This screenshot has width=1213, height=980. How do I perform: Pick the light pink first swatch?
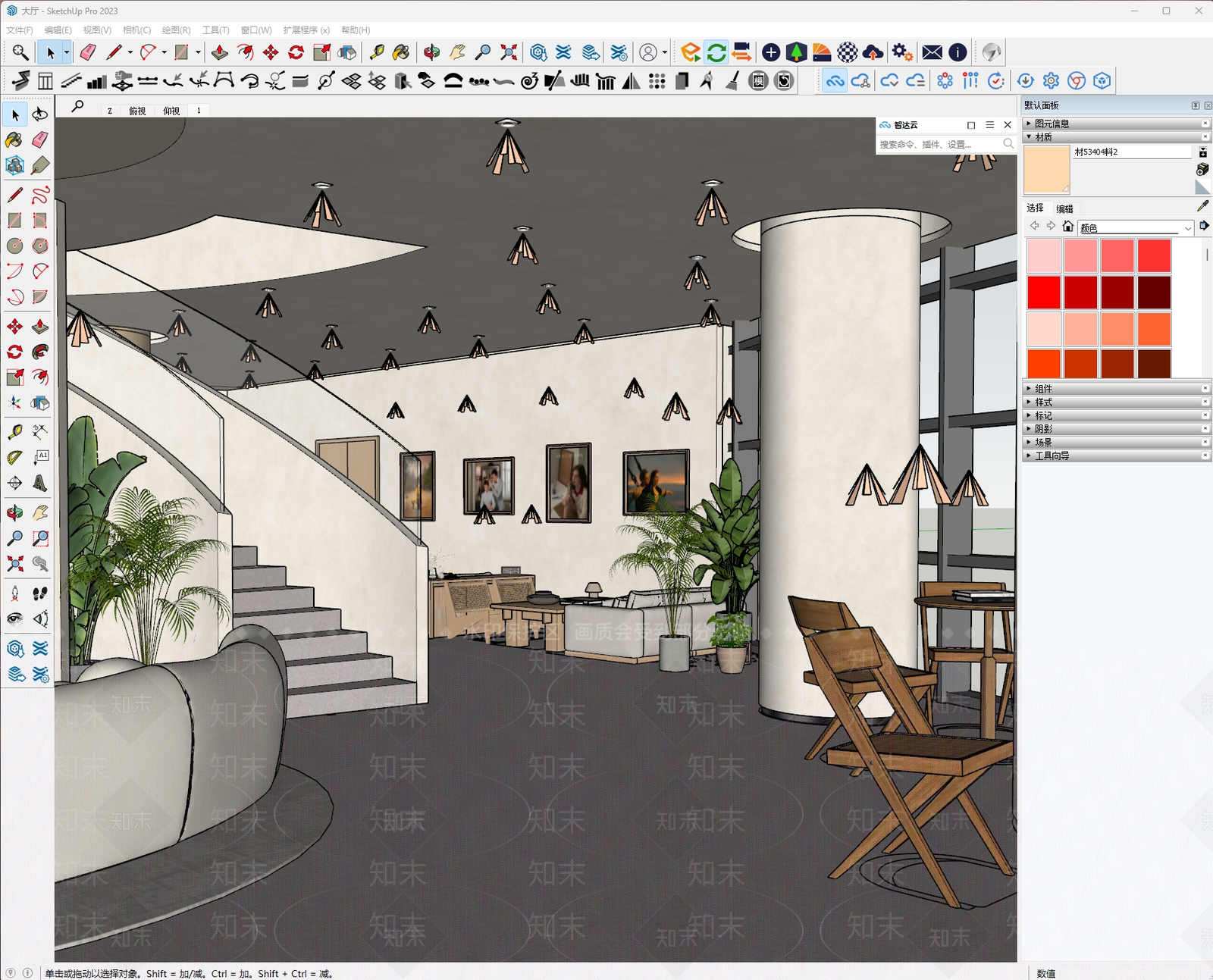[1044, 255]
